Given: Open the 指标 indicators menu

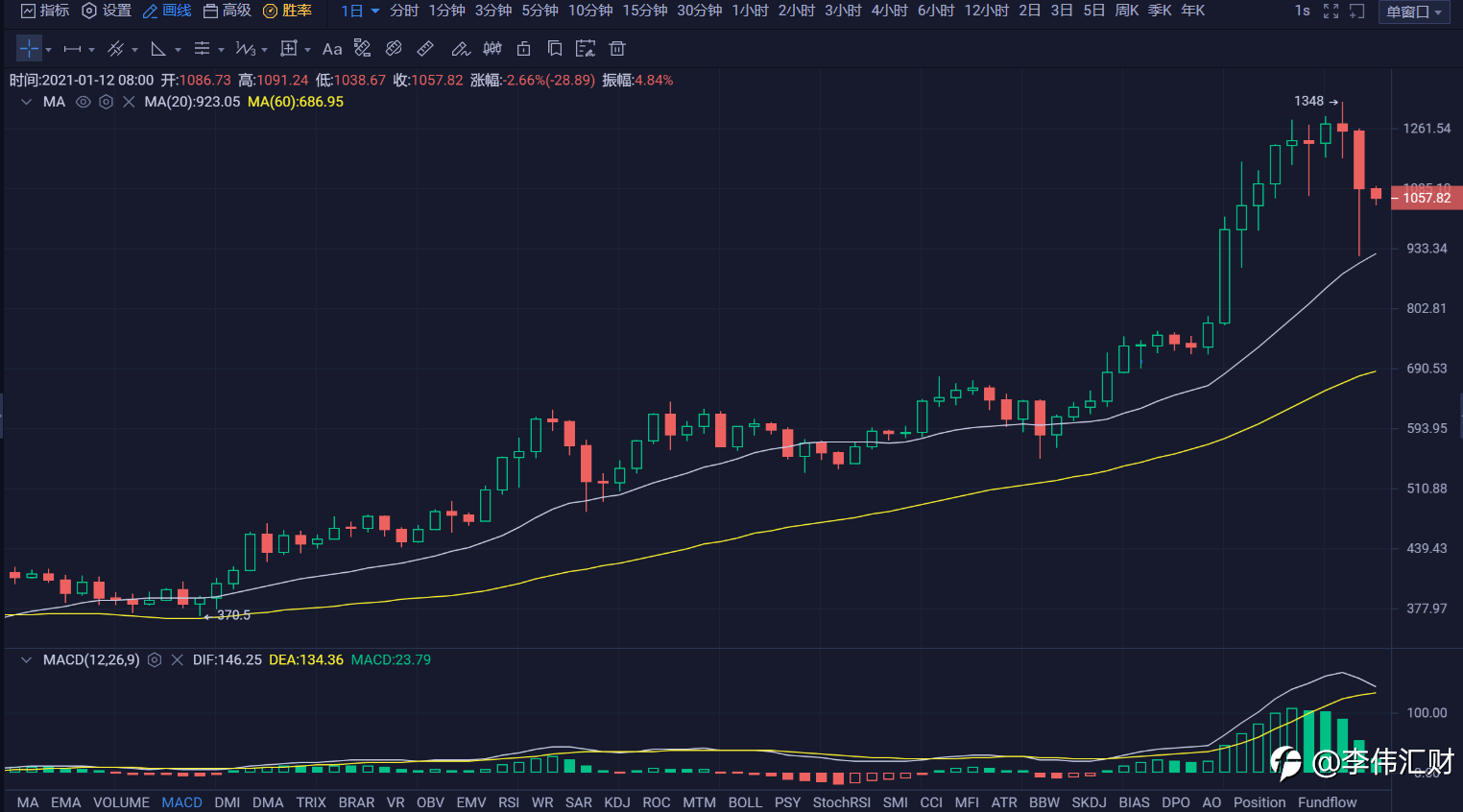Looking at the screenshot, I should [x=45, y=11].
